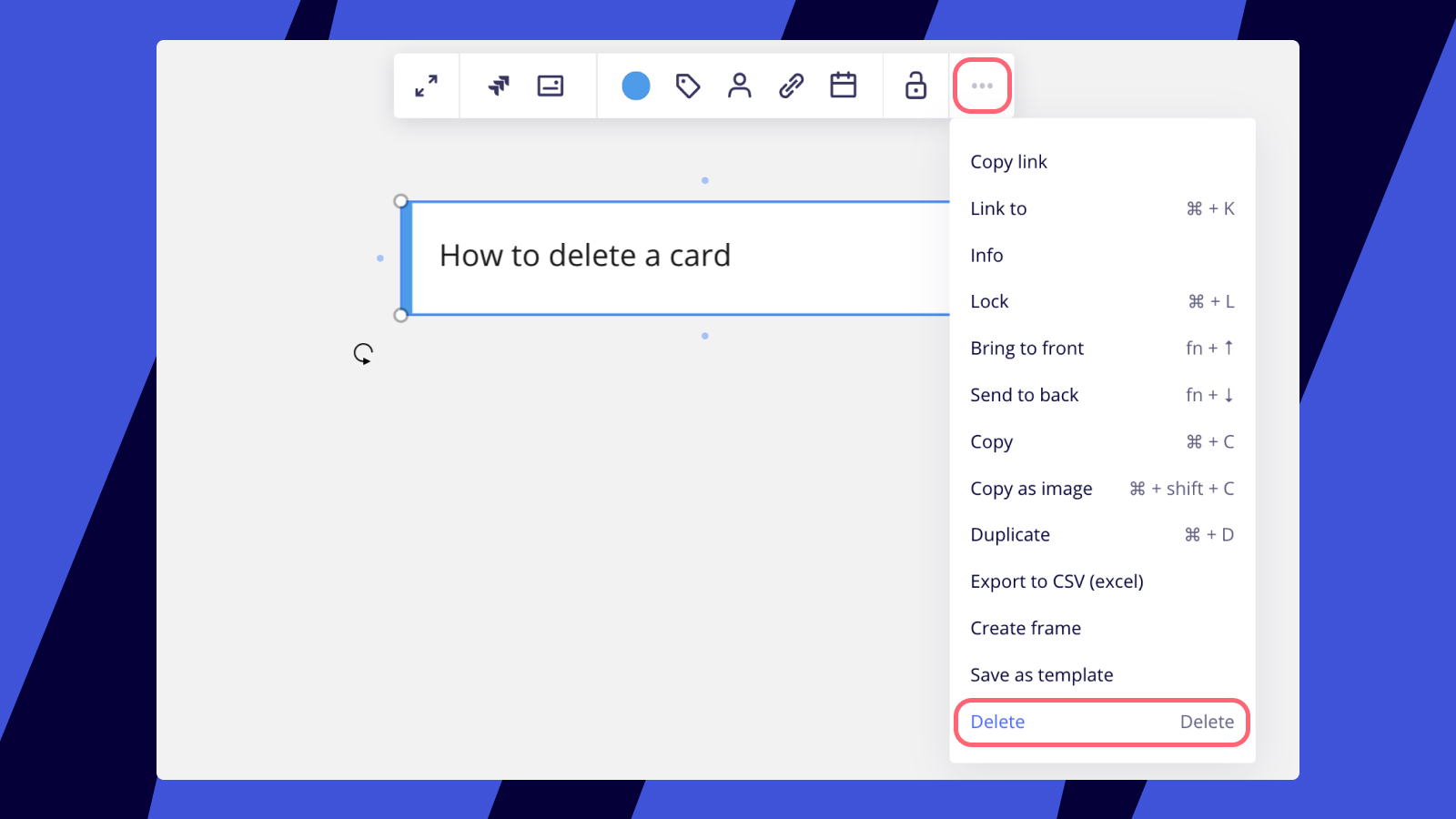This screenshot has width=1456, height=819.
Task: Click the Jira convert icon
Action: 499,86
